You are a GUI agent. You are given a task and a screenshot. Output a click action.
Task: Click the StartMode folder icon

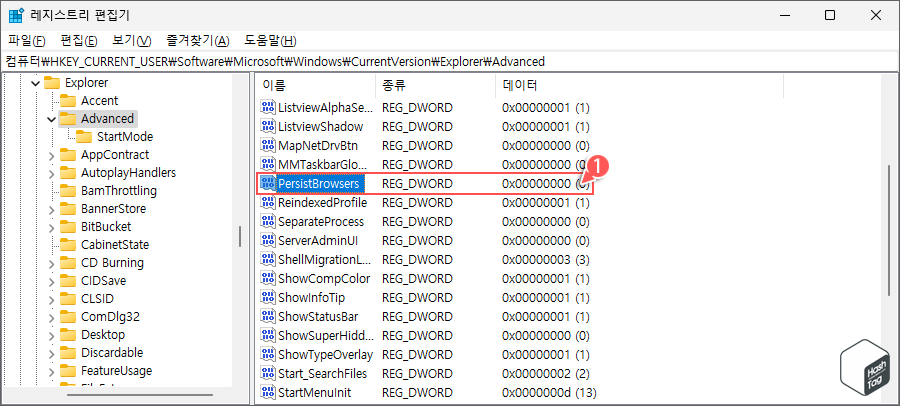tap(84, 137)
